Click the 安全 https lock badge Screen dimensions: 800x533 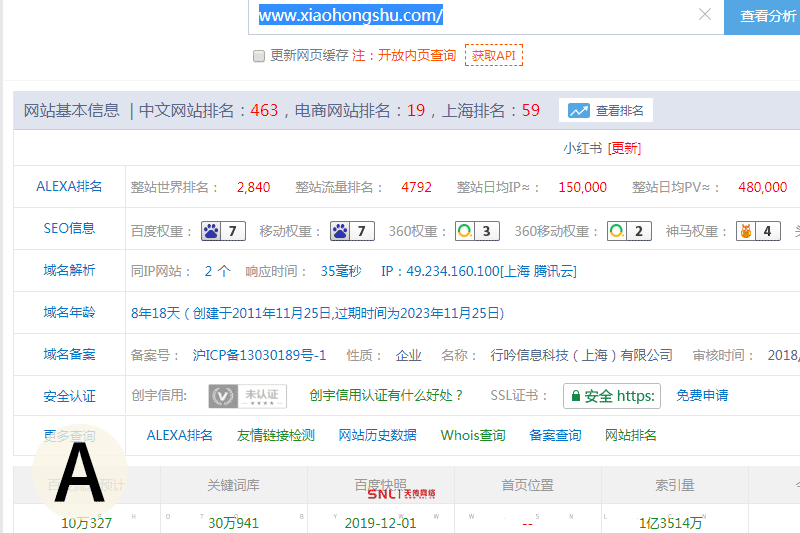tap(612, 396)
